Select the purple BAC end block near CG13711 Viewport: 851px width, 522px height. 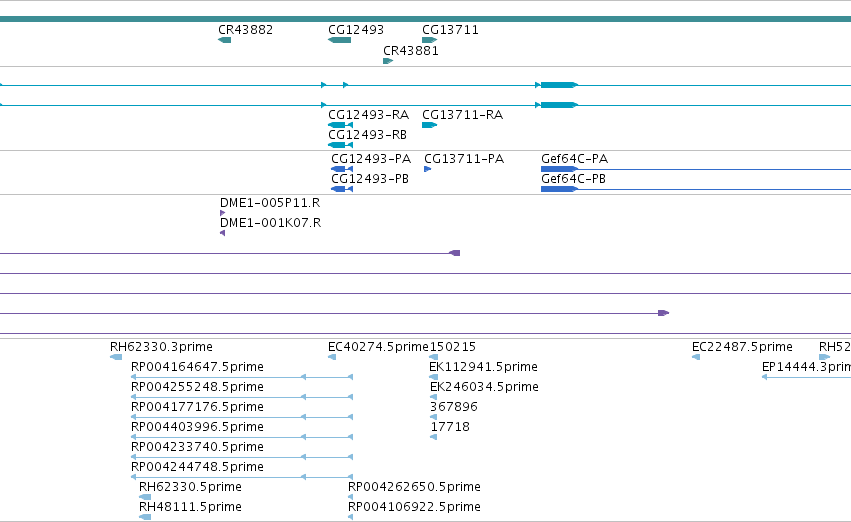coord(455,253)
